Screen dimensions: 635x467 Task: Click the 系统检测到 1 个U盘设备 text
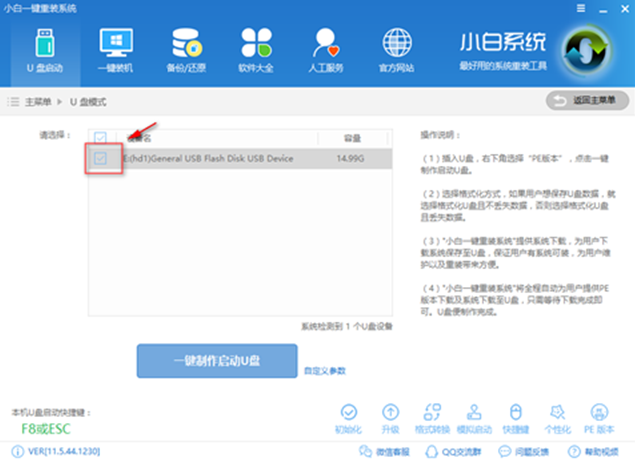pyautogui.click(x=347, y=326)
